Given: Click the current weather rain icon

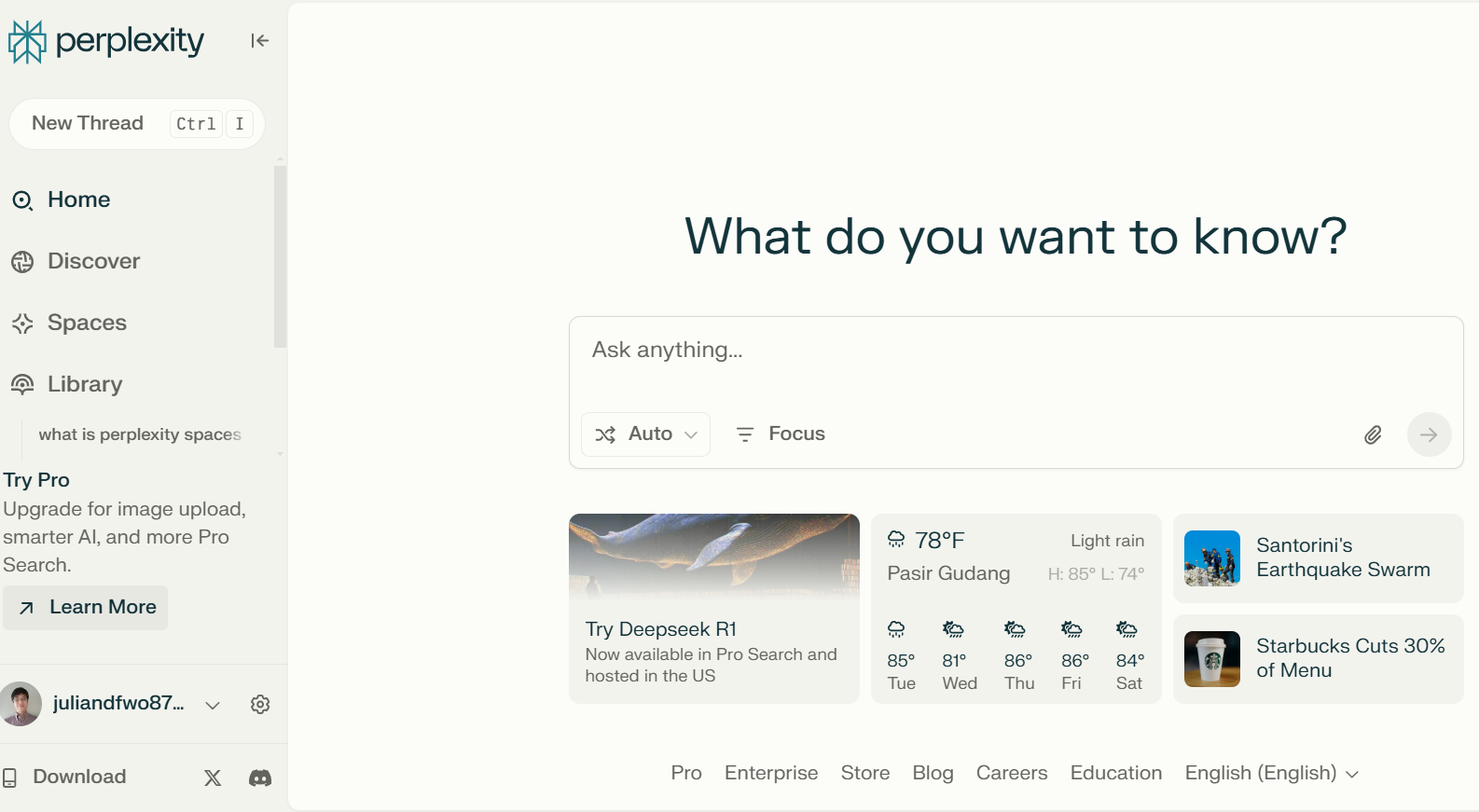Looking at the screenshot, I should [896, 539].
